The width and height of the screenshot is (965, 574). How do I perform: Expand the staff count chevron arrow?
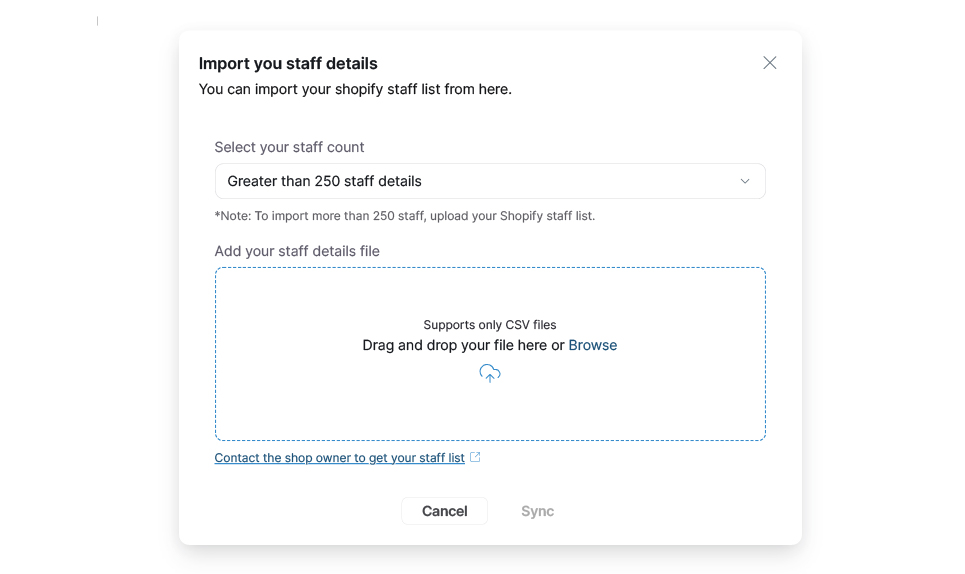tap(744, 181)
